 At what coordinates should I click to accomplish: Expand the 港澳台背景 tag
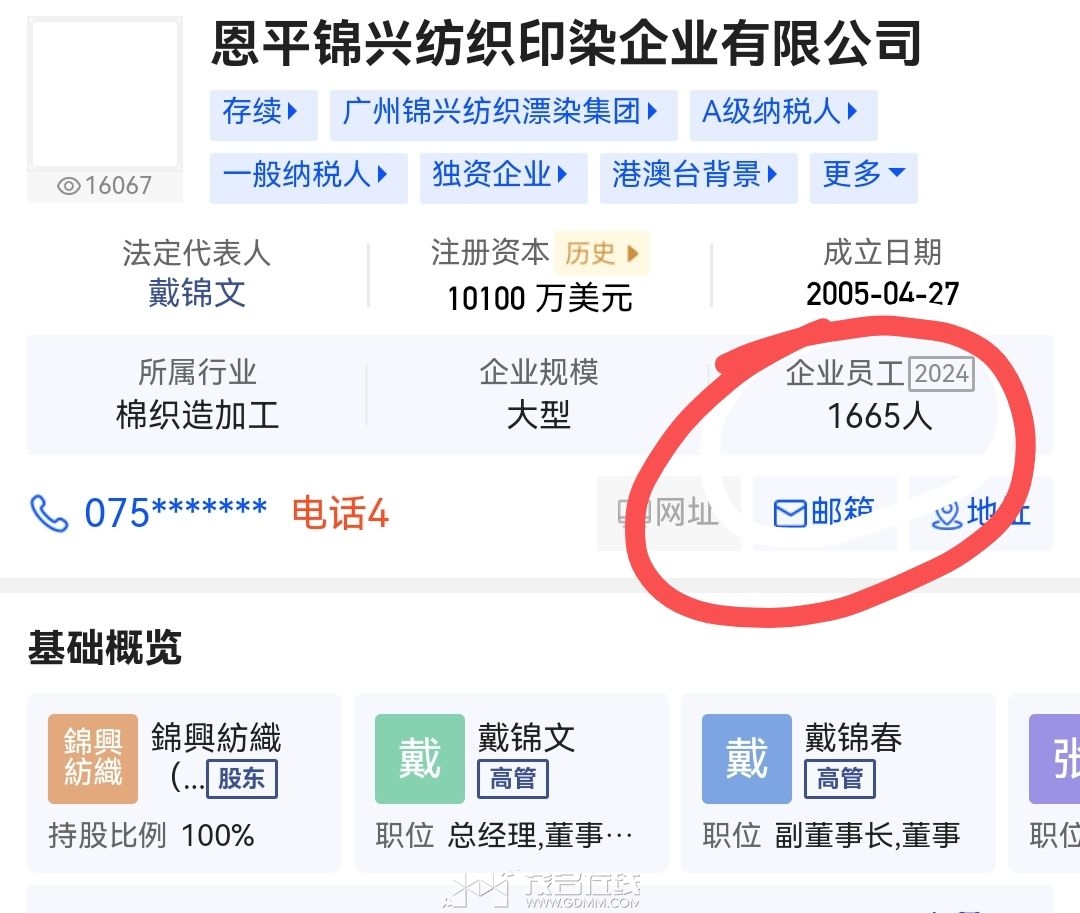click(698, 176)
